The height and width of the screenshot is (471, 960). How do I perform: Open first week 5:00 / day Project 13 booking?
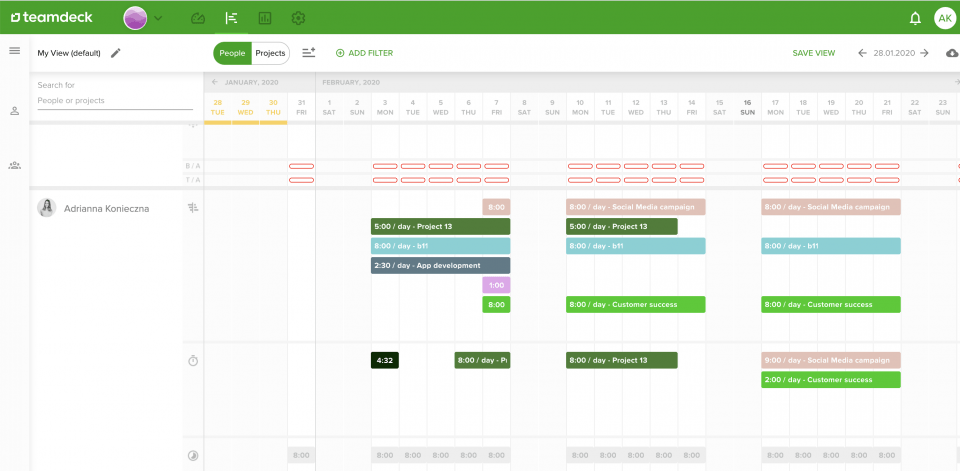pos(440,227)
